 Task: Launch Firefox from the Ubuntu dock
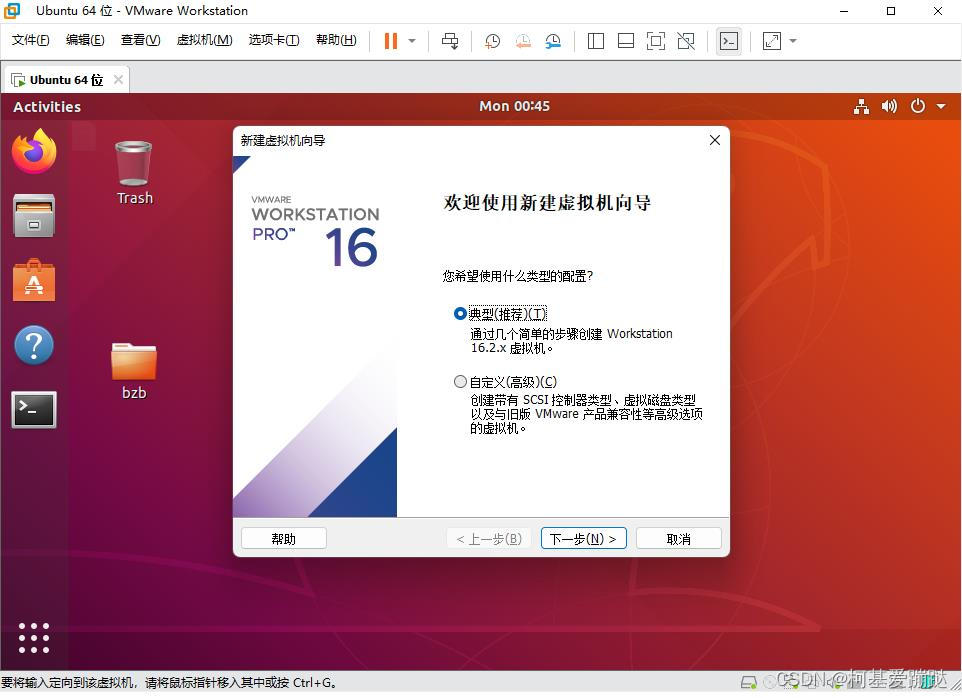coord(34,151)
